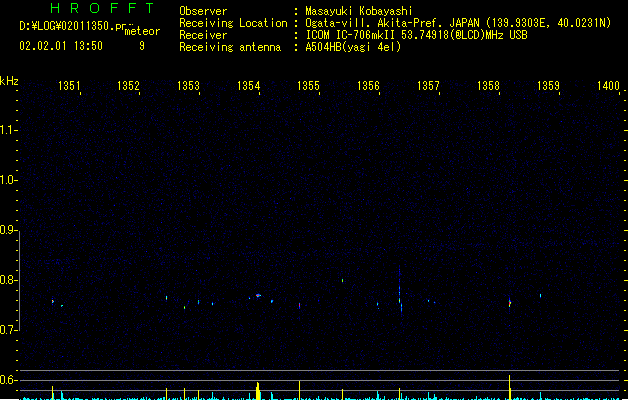This screenshot has width=629, height=400.
Task: Click the 1400 time axis label
Action: click(609, 86)
